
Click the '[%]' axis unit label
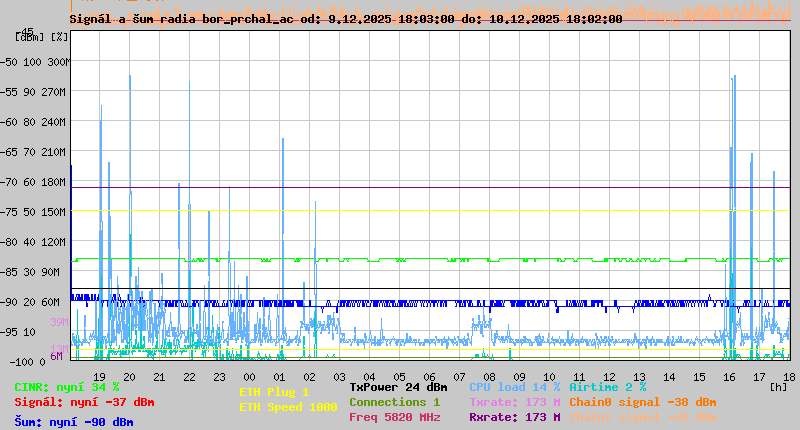coord(60,37)
